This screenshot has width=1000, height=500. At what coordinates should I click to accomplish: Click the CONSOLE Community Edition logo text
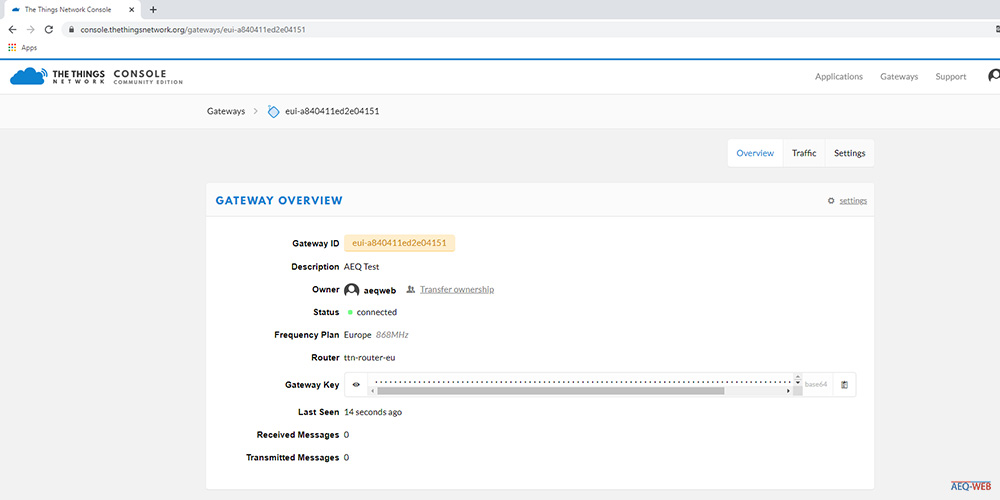pos(148,77)
